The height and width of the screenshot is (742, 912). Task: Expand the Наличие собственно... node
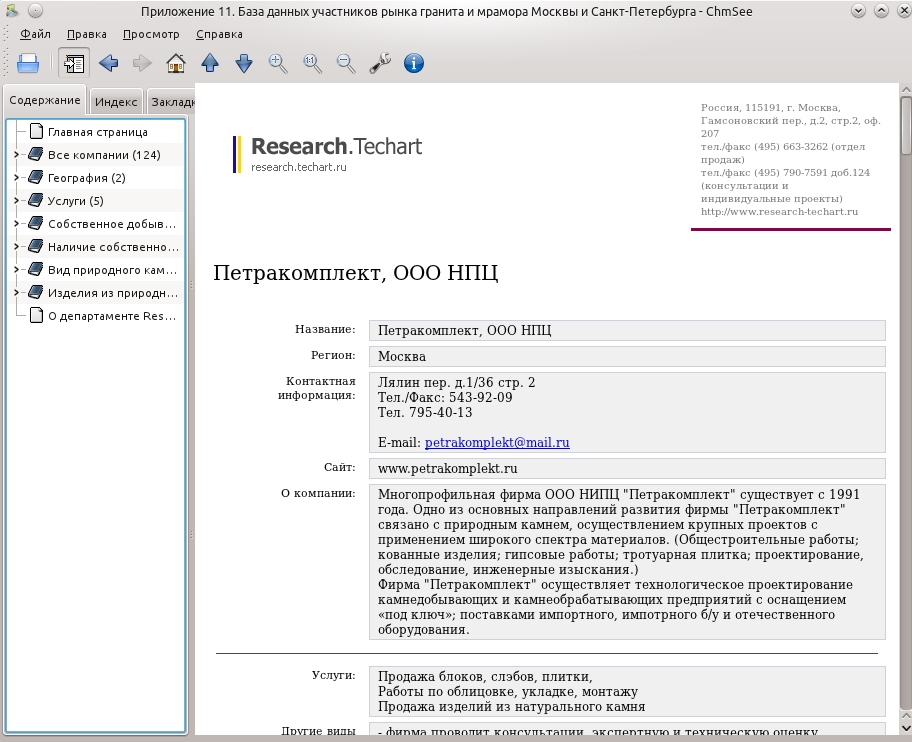16,247
